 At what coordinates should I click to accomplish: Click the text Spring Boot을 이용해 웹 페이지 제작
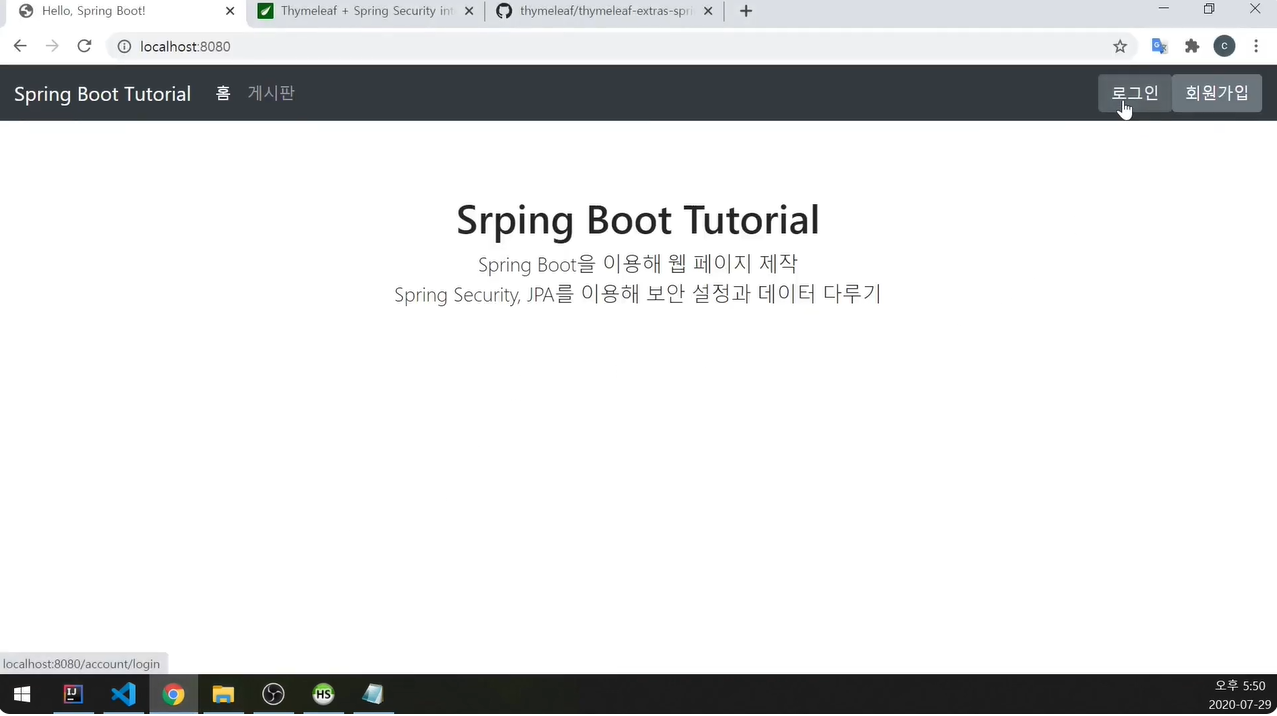coord(638,264)
